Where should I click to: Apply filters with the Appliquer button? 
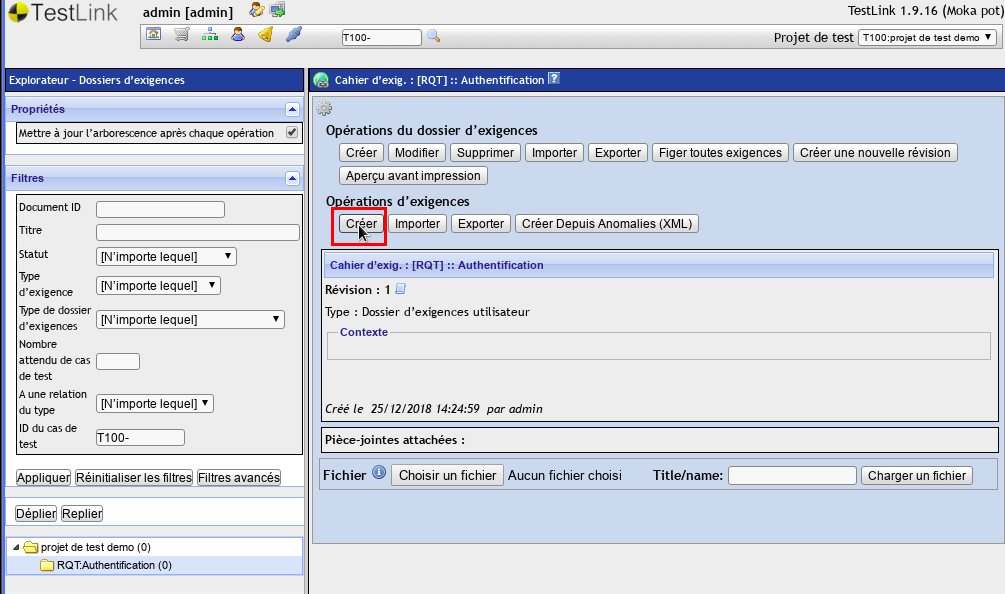coord(43,477)
